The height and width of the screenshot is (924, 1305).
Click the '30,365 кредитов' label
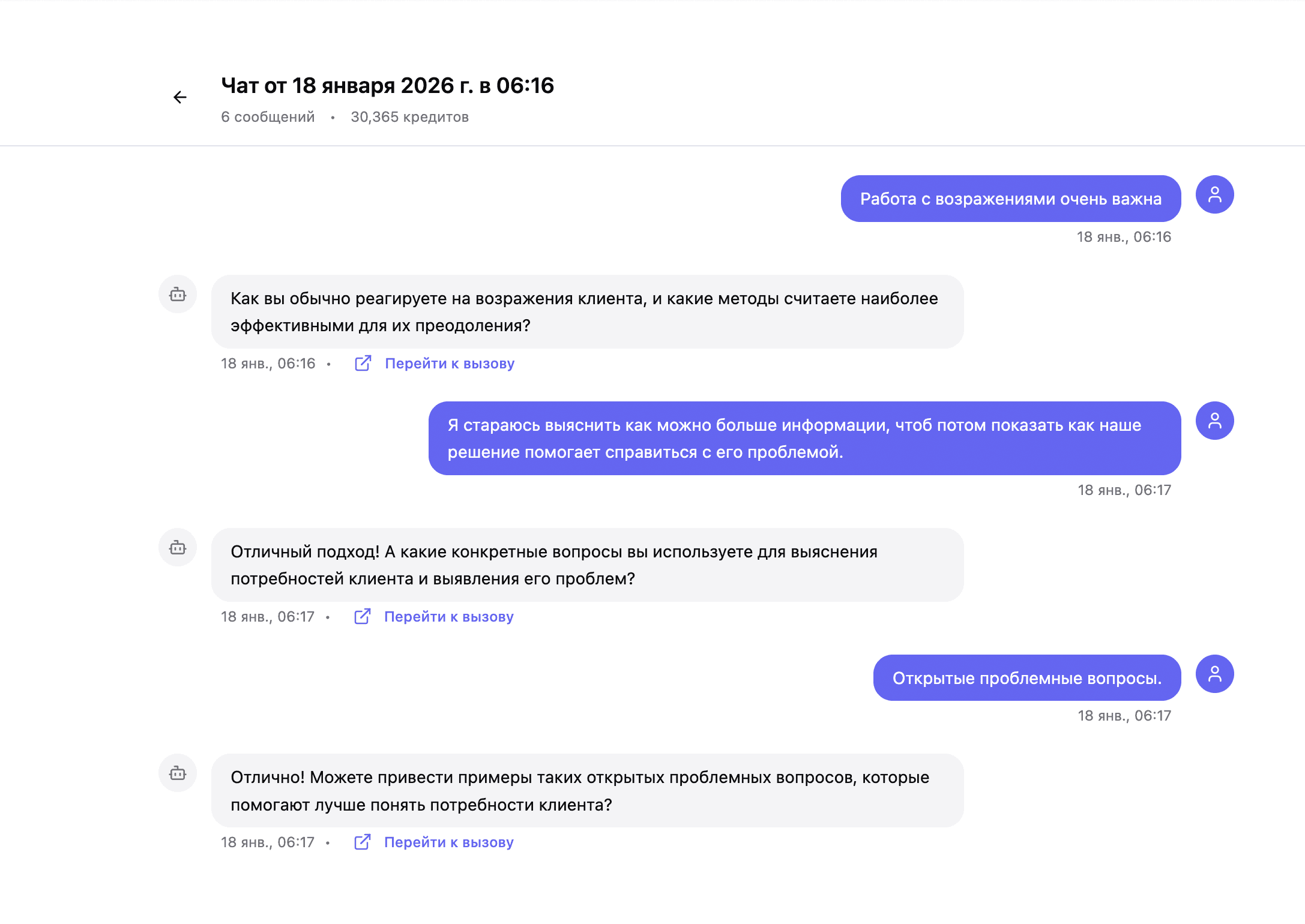click(409, 117)
